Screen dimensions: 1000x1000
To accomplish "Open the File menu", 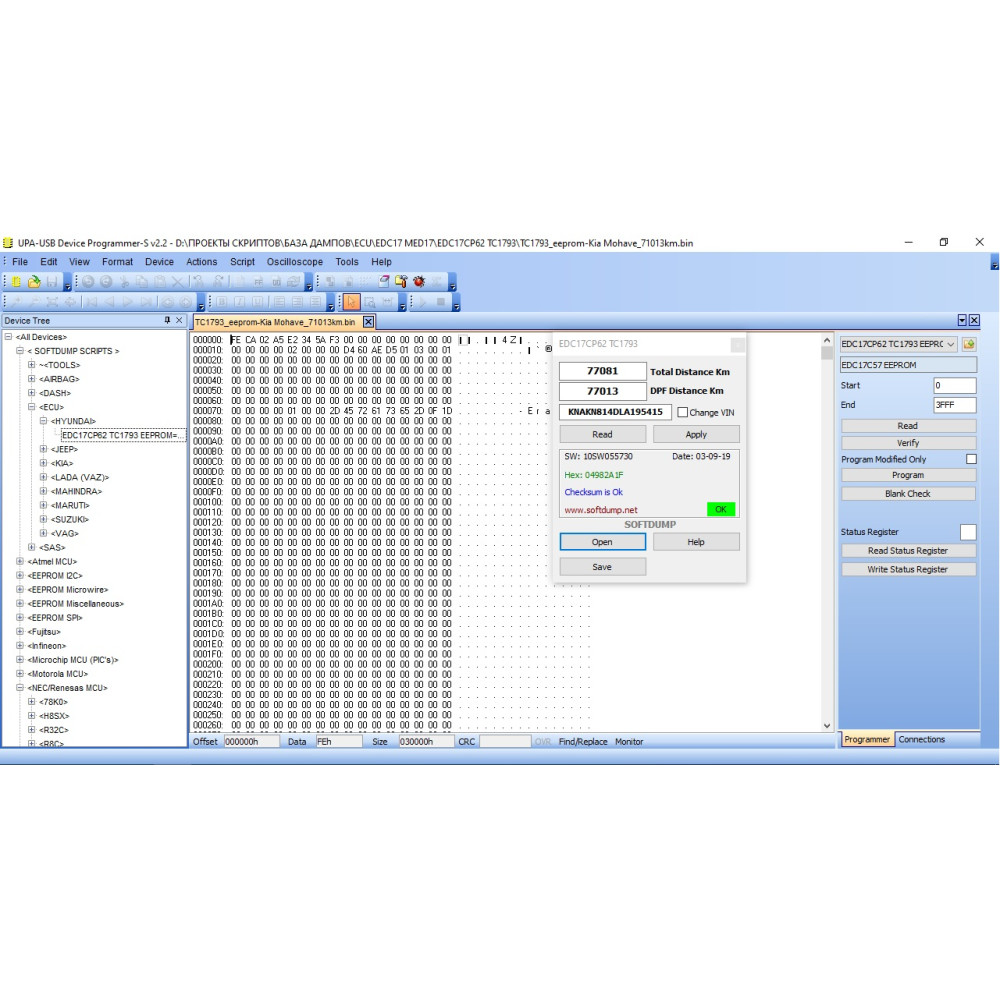I will click(20, 261).
